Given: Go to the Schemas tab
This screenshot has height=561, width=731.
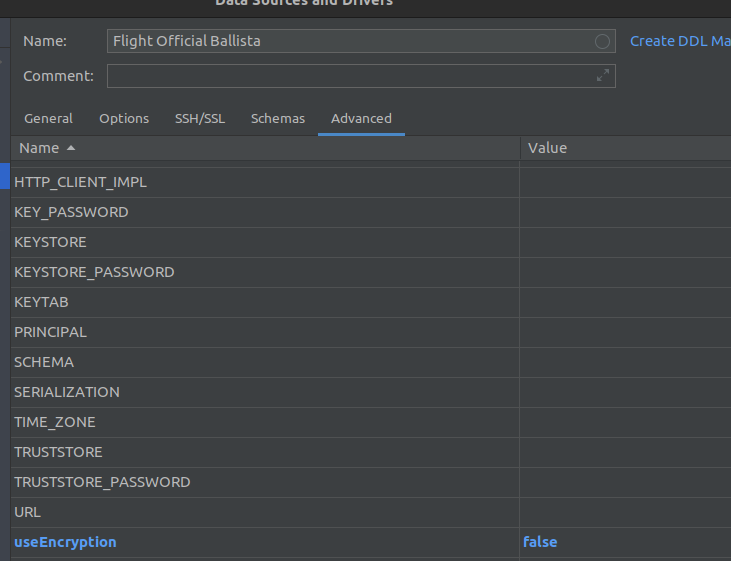Looking at the screenshot, I should coord(278,118).
